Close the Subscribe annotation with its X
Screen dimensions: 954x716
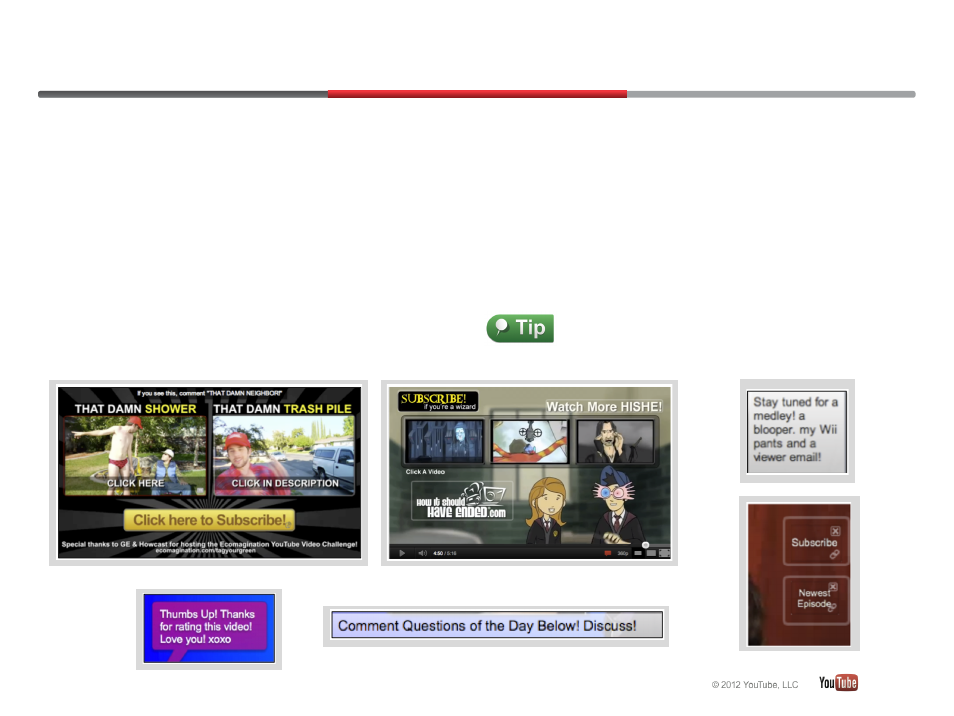tap(835, 531)
